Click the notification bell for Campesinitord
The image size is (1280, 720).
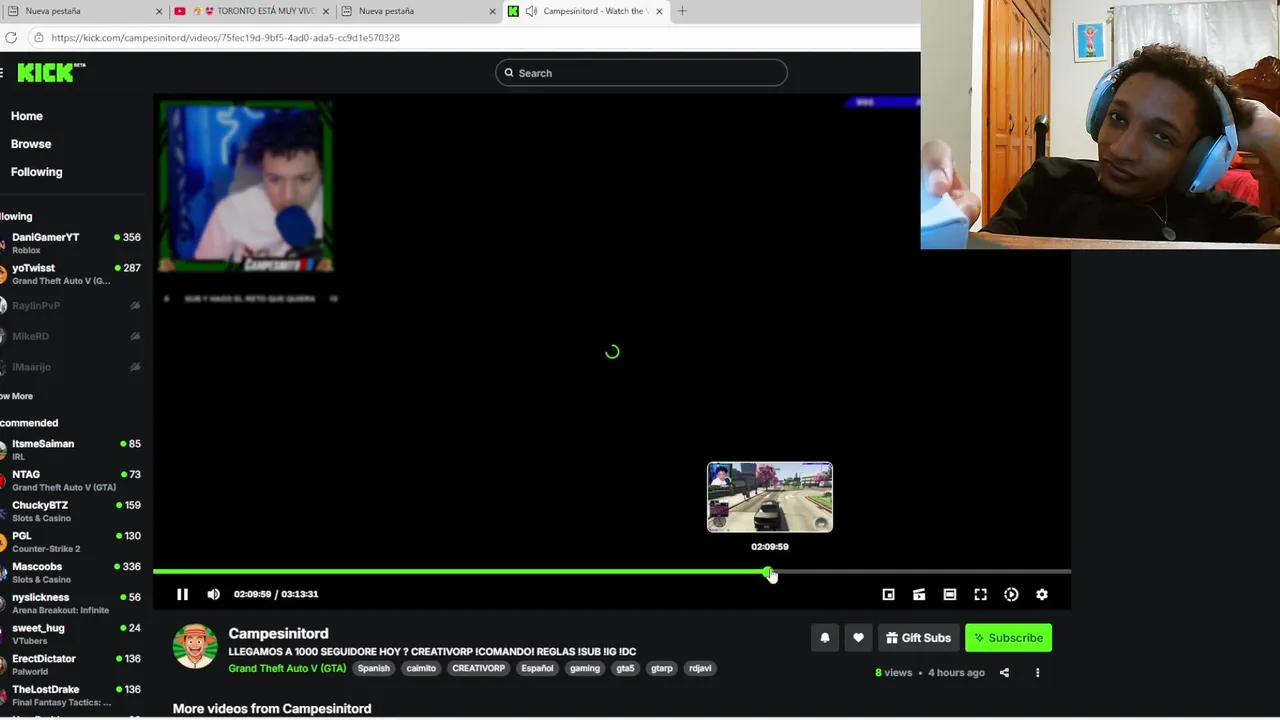click(825, 638)
